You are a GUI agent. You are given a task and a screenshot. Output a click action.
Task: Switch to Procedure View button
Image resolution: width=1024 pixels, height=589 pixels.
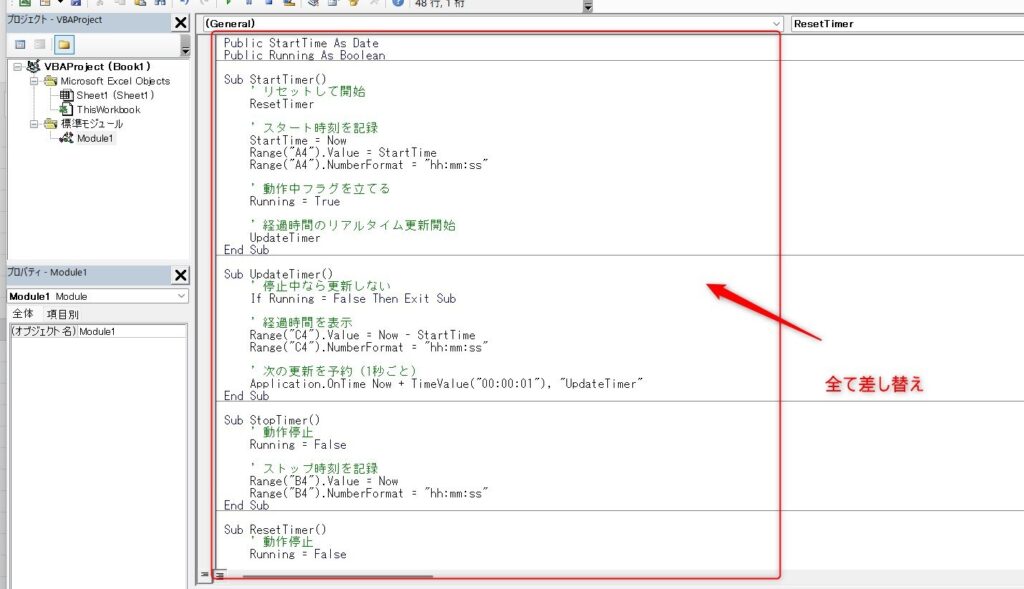pyautogui.click(x=205, y=575)
